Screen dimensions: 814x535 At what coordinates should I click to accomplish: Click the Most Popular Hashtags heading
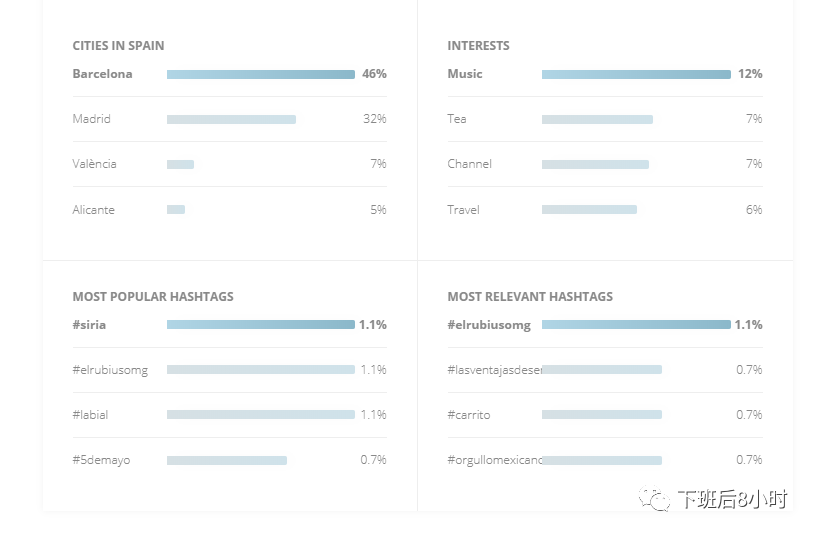click(x=153, y=297)
